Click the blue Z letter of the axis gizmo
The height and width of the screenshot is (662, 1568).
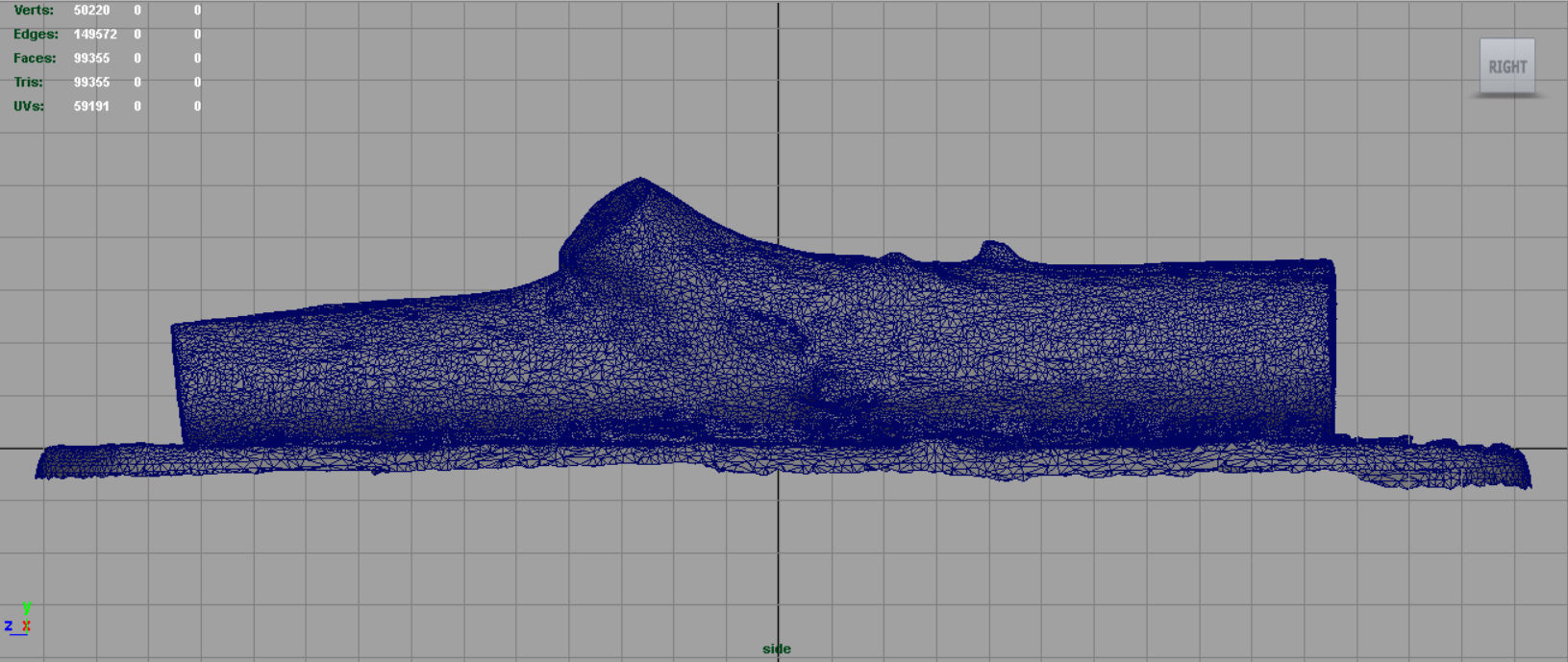point(9,625)
